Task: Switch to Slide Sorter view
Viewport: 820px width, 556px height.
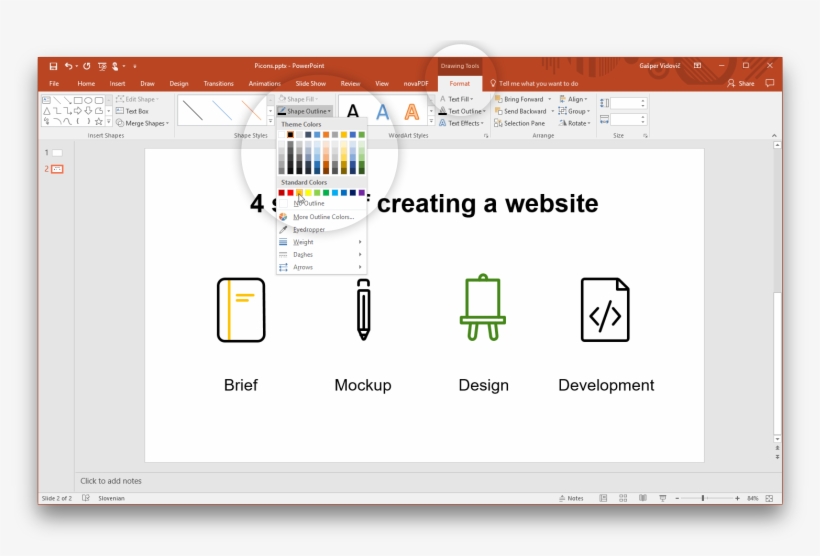Action: pos(623,498)
